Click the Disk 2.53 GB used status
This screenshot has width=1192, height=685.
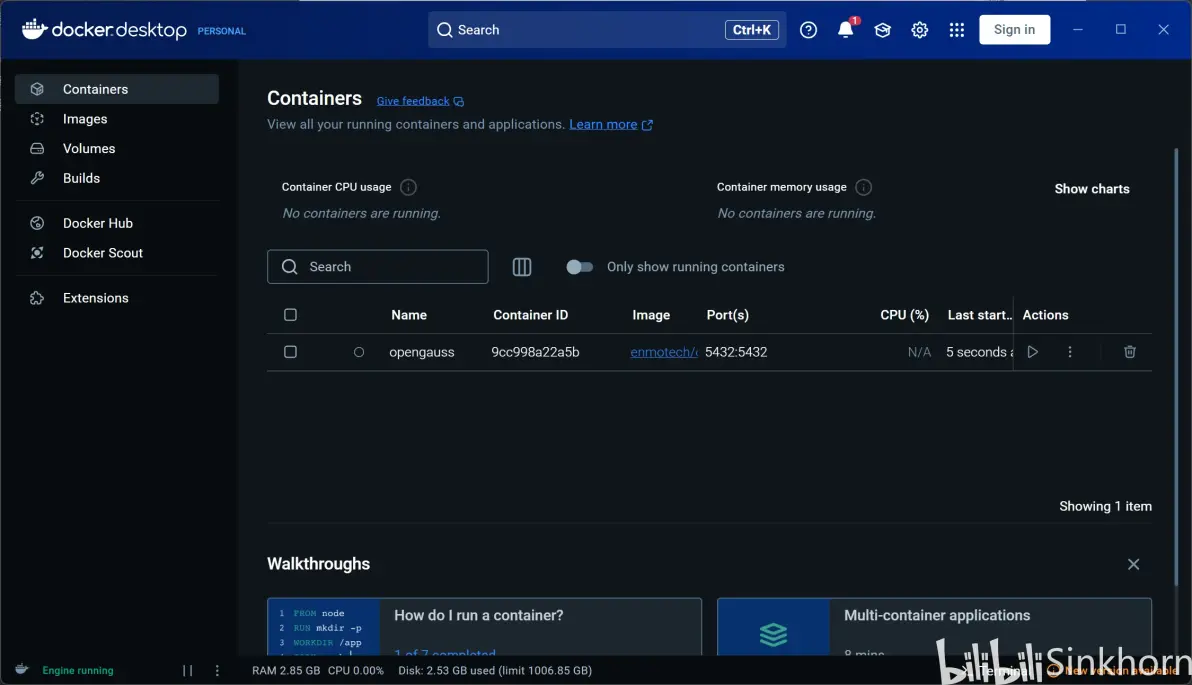coord(495,671)
